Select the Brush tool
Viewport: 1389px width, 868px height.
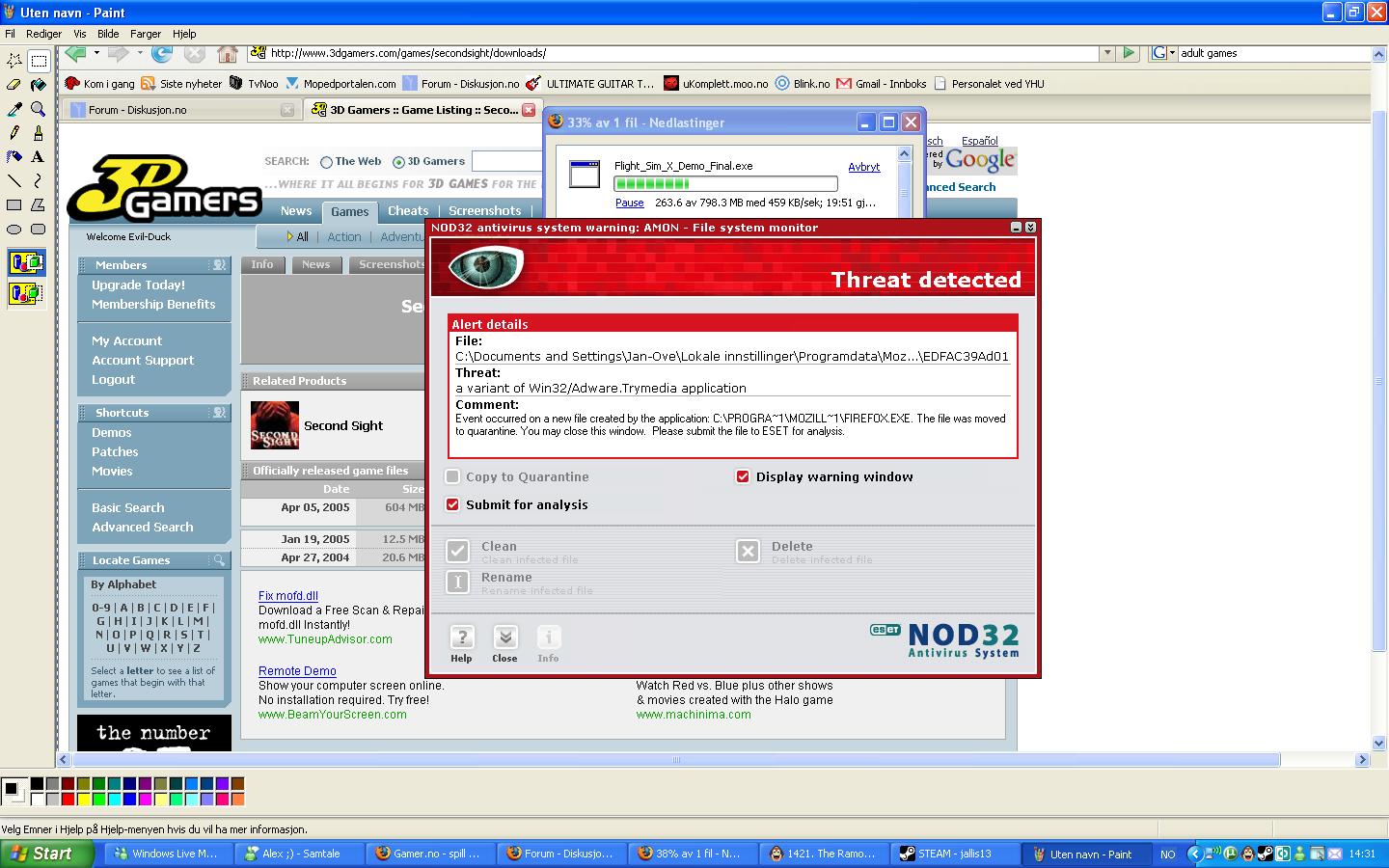[39, 133]
